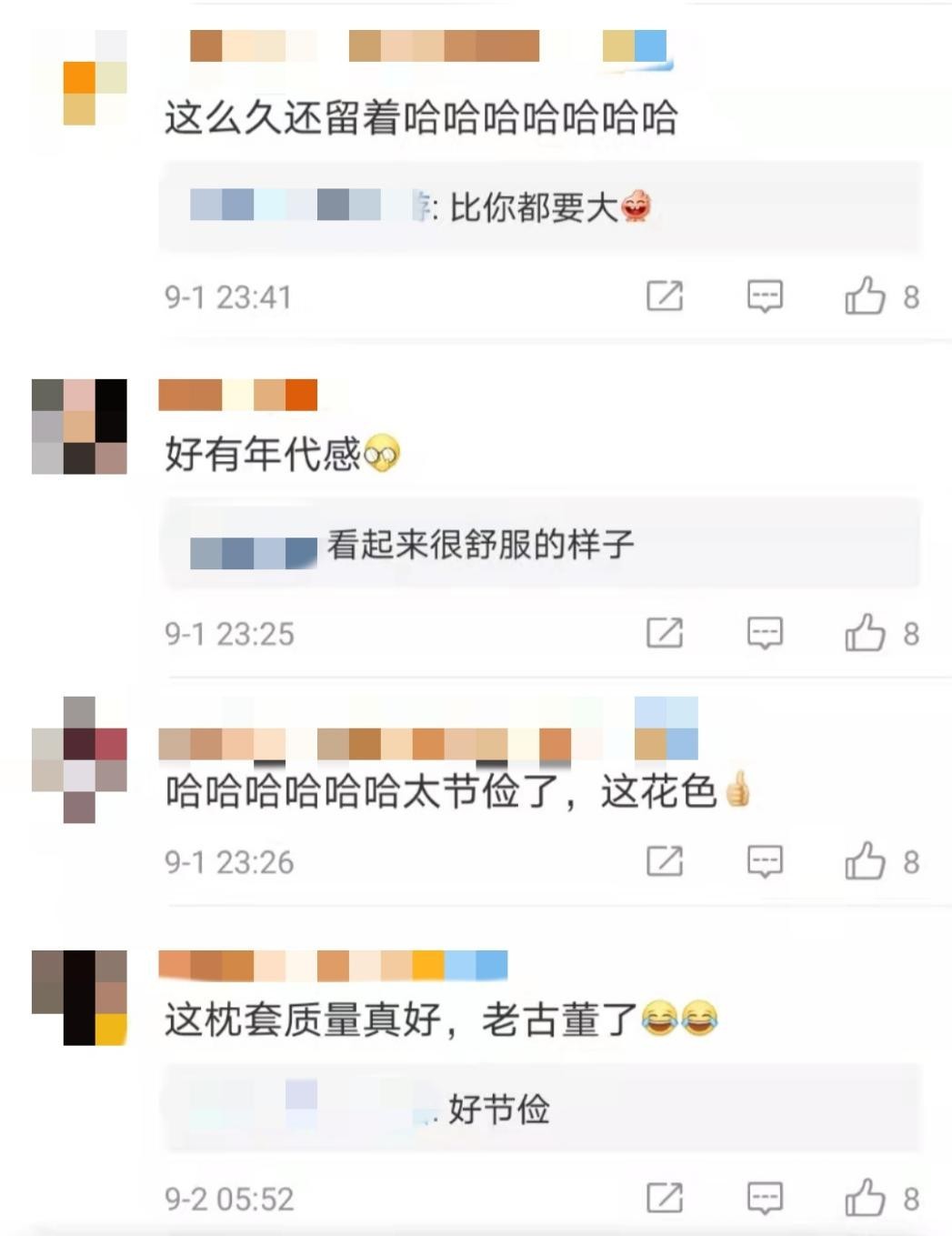Open avatar of the 太节俭了 commenter
This screenshot has width=952, height=1236.
coord(80,759)
